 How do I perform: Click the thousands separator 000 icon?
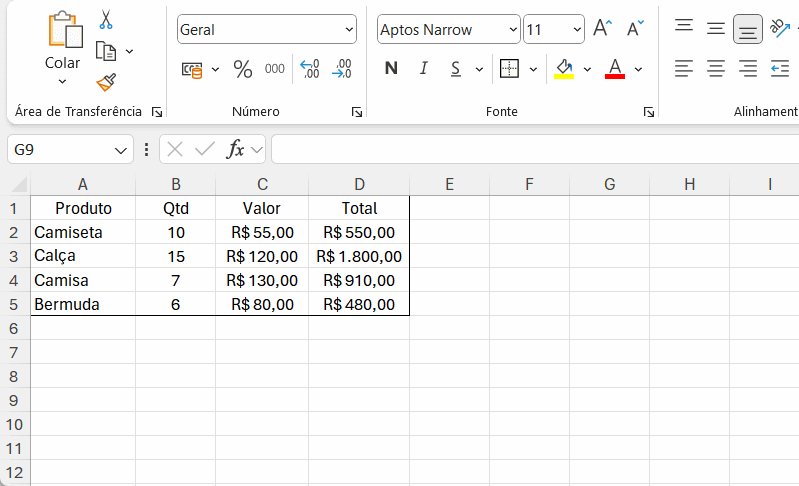(275, 69)
